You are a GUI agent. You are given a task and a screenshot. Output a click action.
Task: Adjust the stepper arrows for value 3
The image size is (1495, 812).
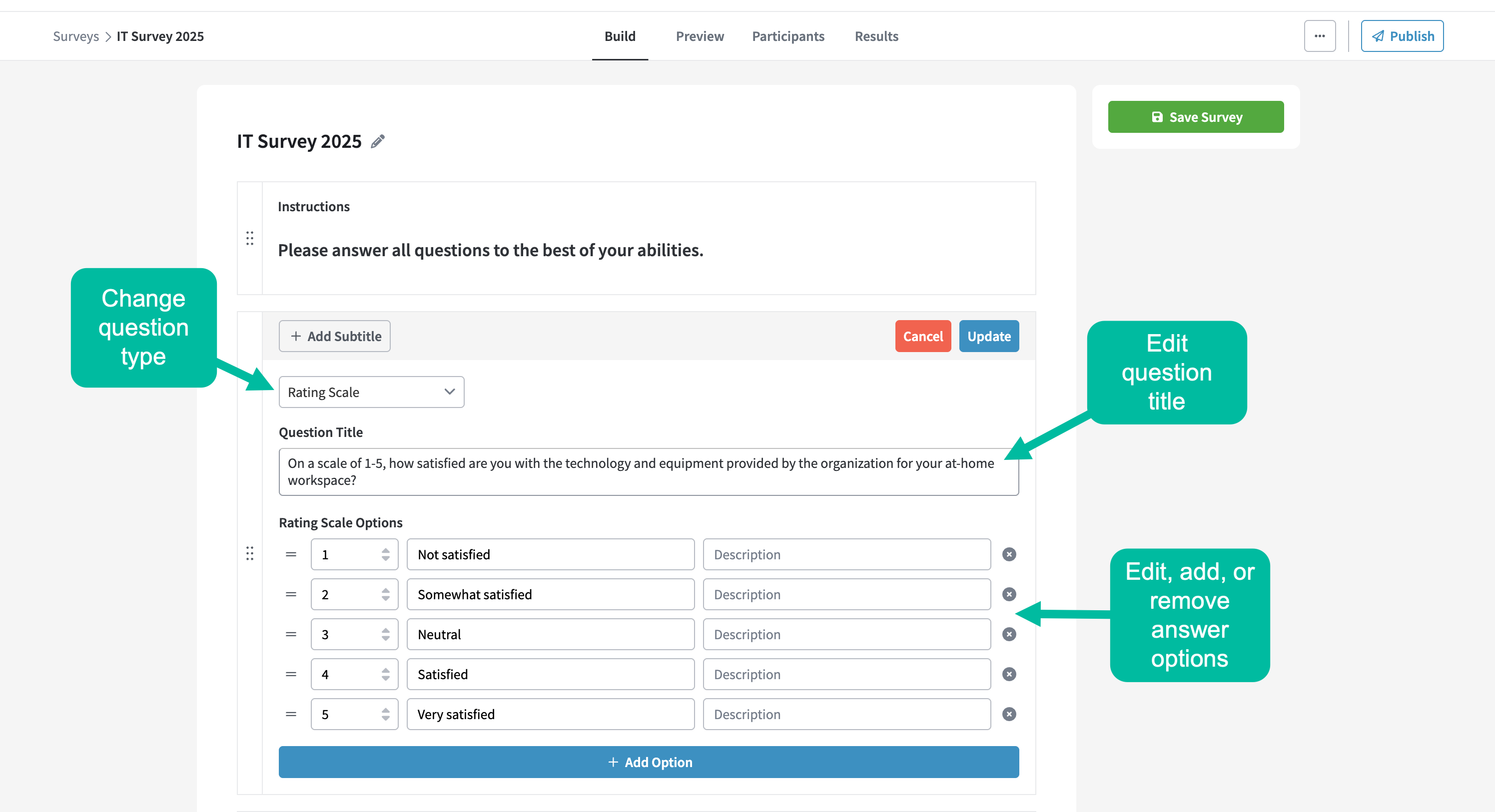tap(385, 635)
